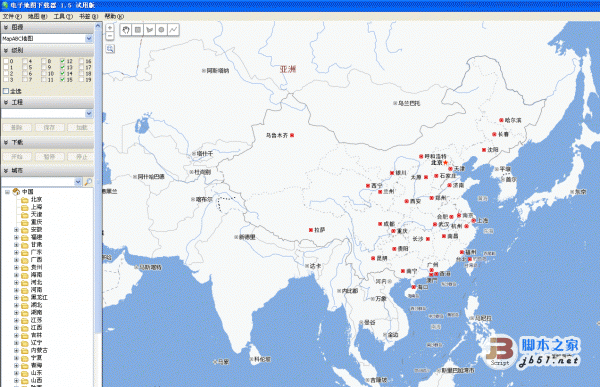Open the 书签 menu
Screen dimensions: 600x387
tap(88, 16)
